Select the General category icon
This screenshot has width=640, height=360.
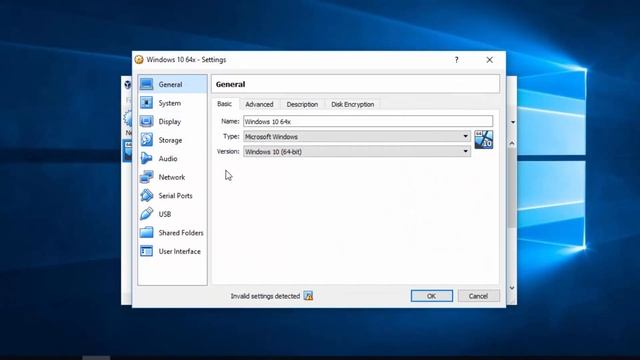[147, 84]
